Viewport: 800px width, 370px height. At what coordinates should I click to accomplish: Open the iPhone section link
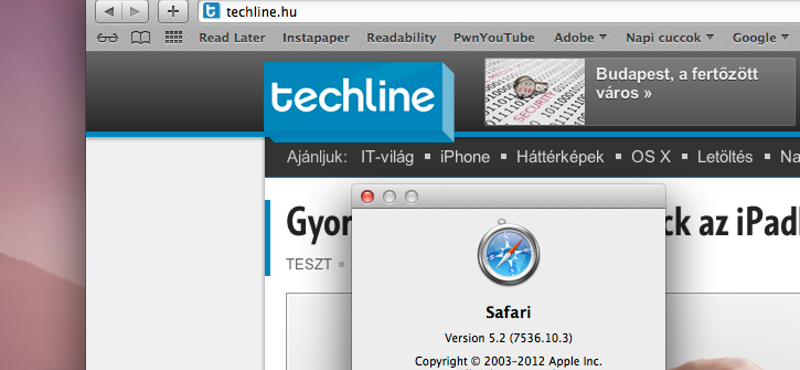[x=465, y=157]
